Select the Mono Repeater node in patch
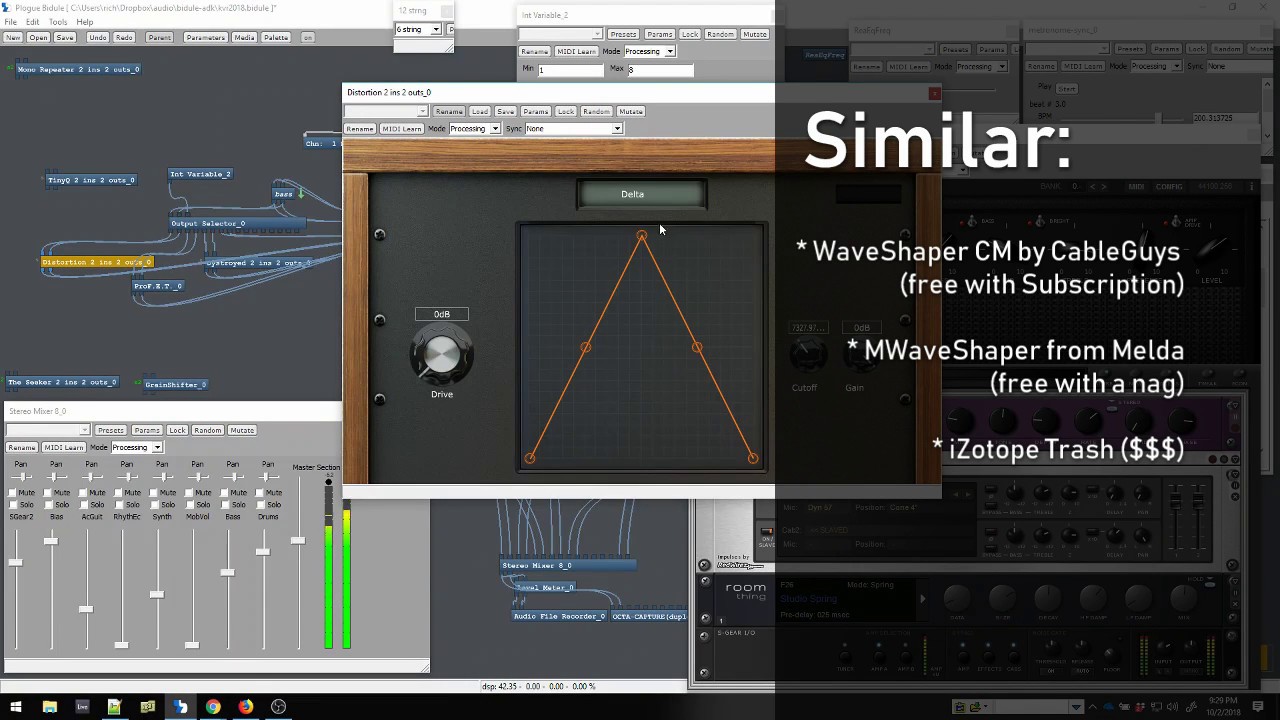 [x=78, y=70]
